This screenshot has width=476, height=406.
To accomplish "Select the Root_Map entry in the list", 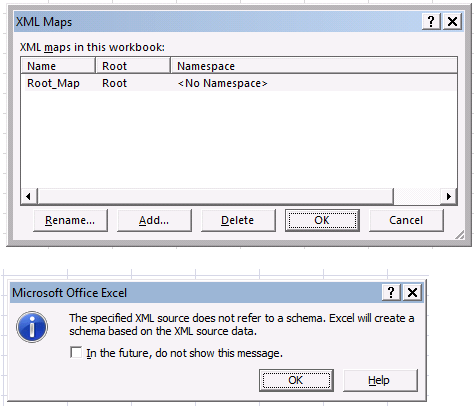I will pos(239,83).
